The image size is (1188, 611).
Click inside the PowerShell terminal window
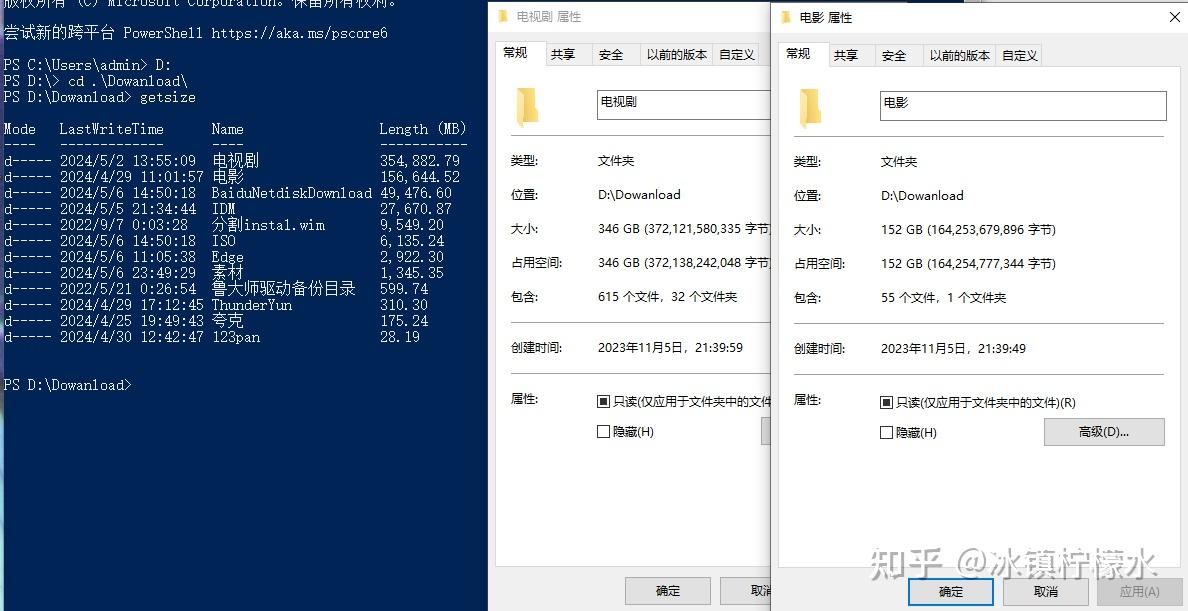[x=240, y=450]
